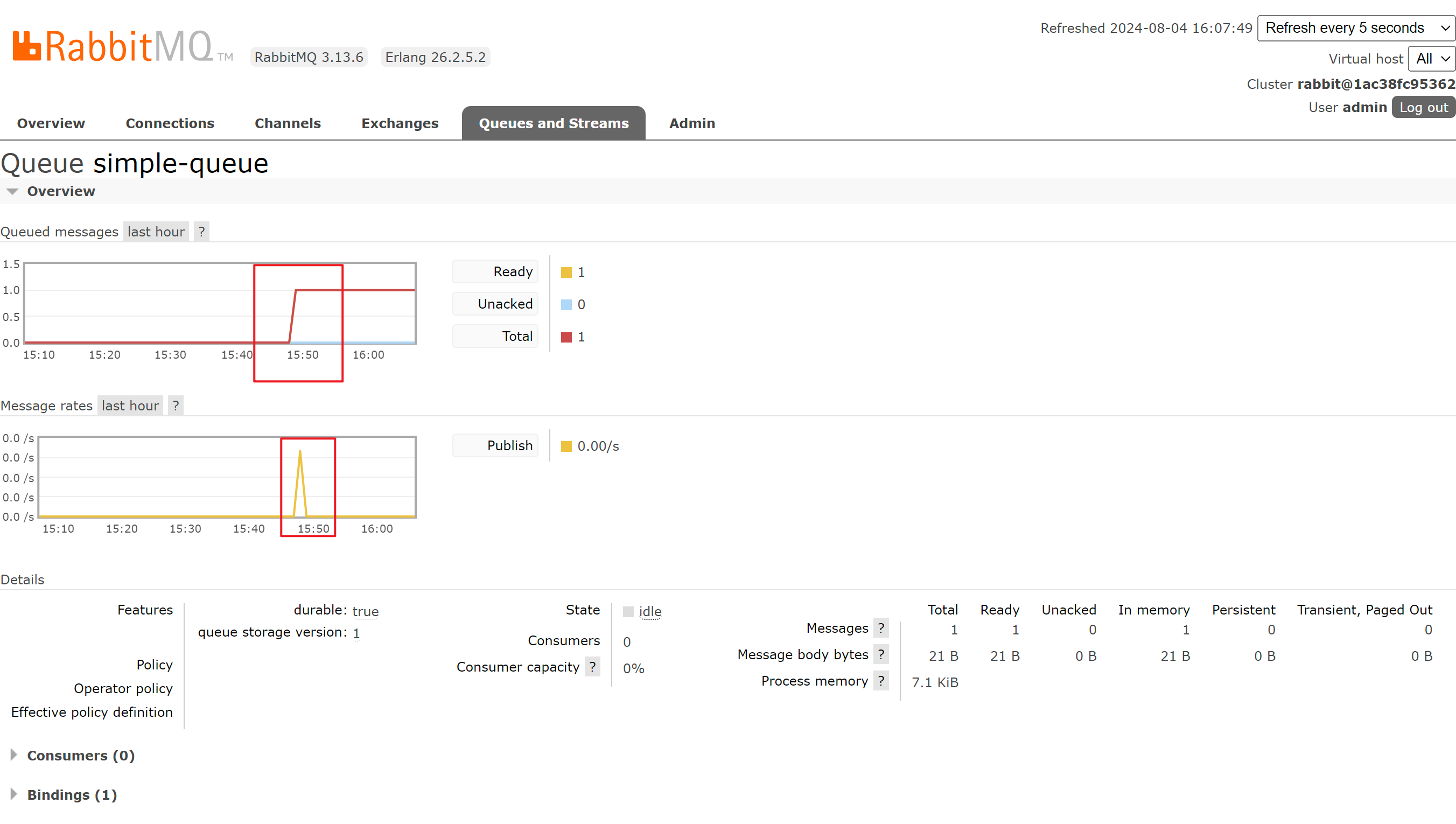Click the cluster name rabbit@1ac38fc95362

1376,85
